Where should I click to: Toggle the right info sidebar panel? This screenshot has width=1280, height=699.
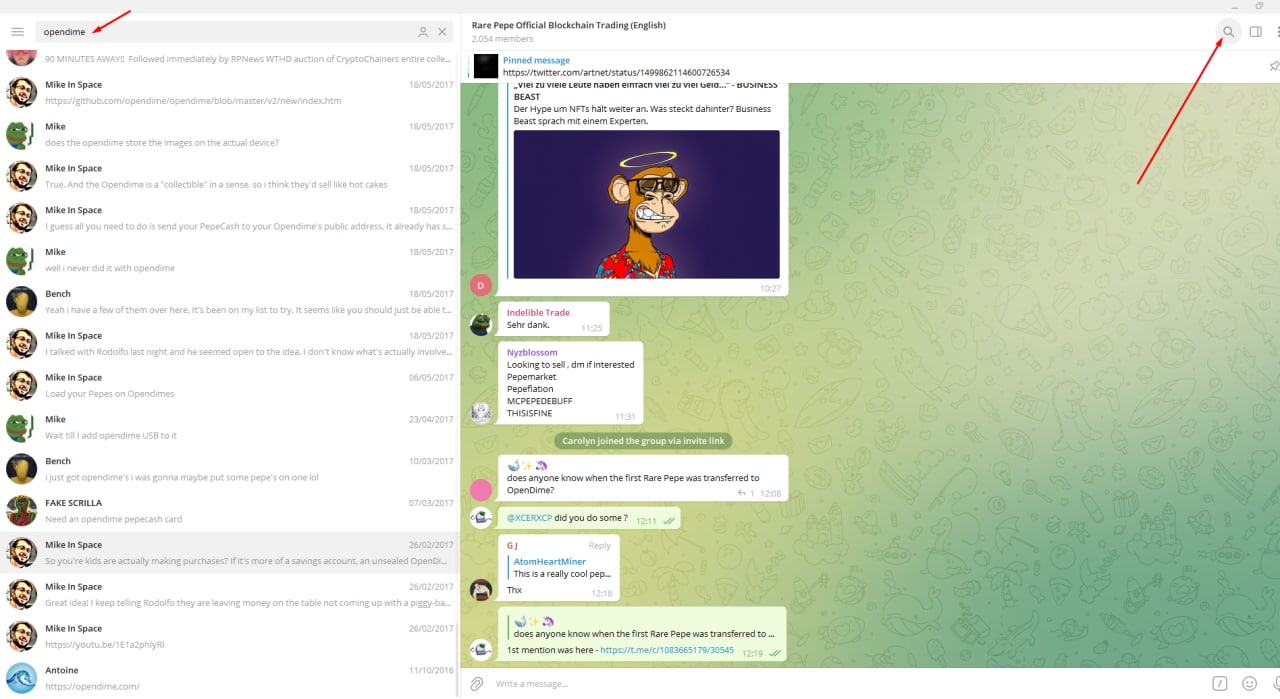[1256, 32]
